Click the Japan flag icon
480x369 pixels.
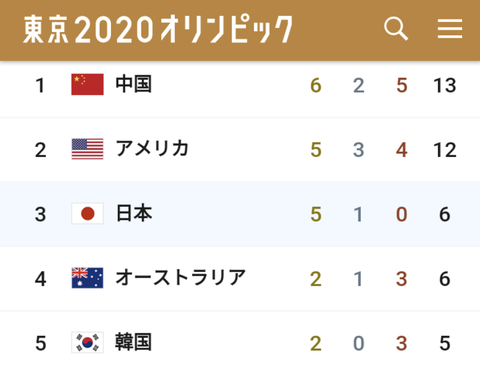(x=87, y=213)
